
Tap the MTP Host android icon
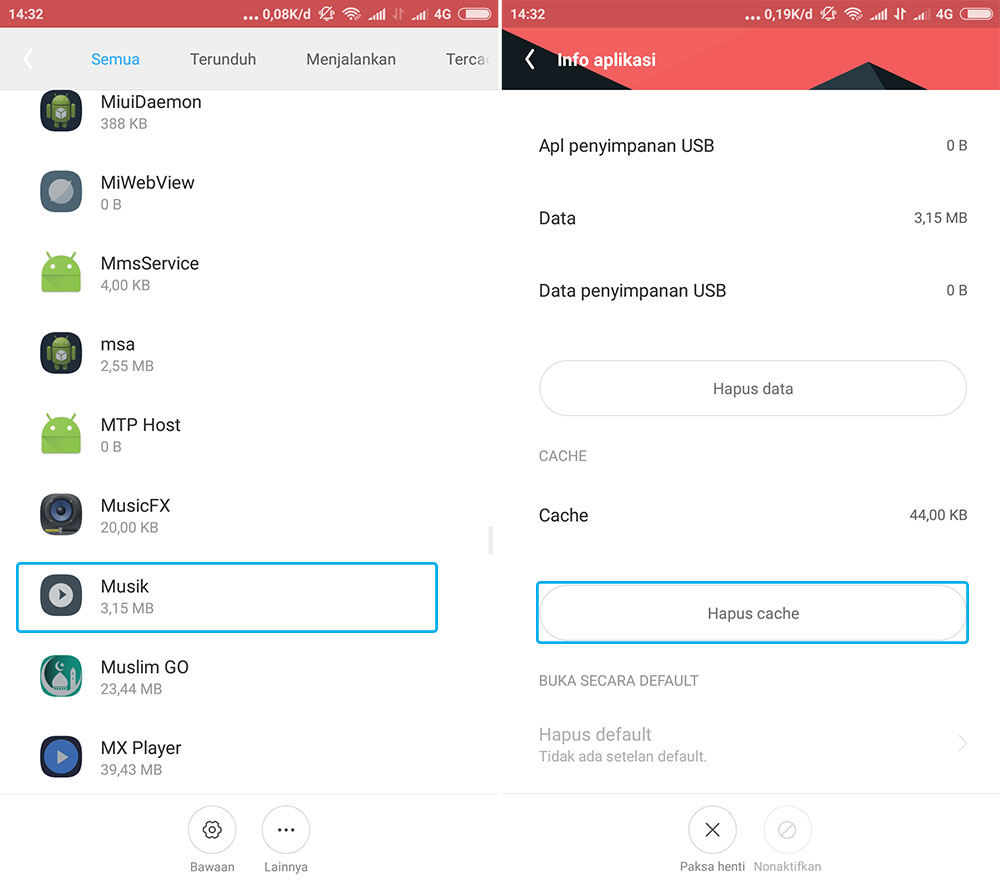[61, 434]
